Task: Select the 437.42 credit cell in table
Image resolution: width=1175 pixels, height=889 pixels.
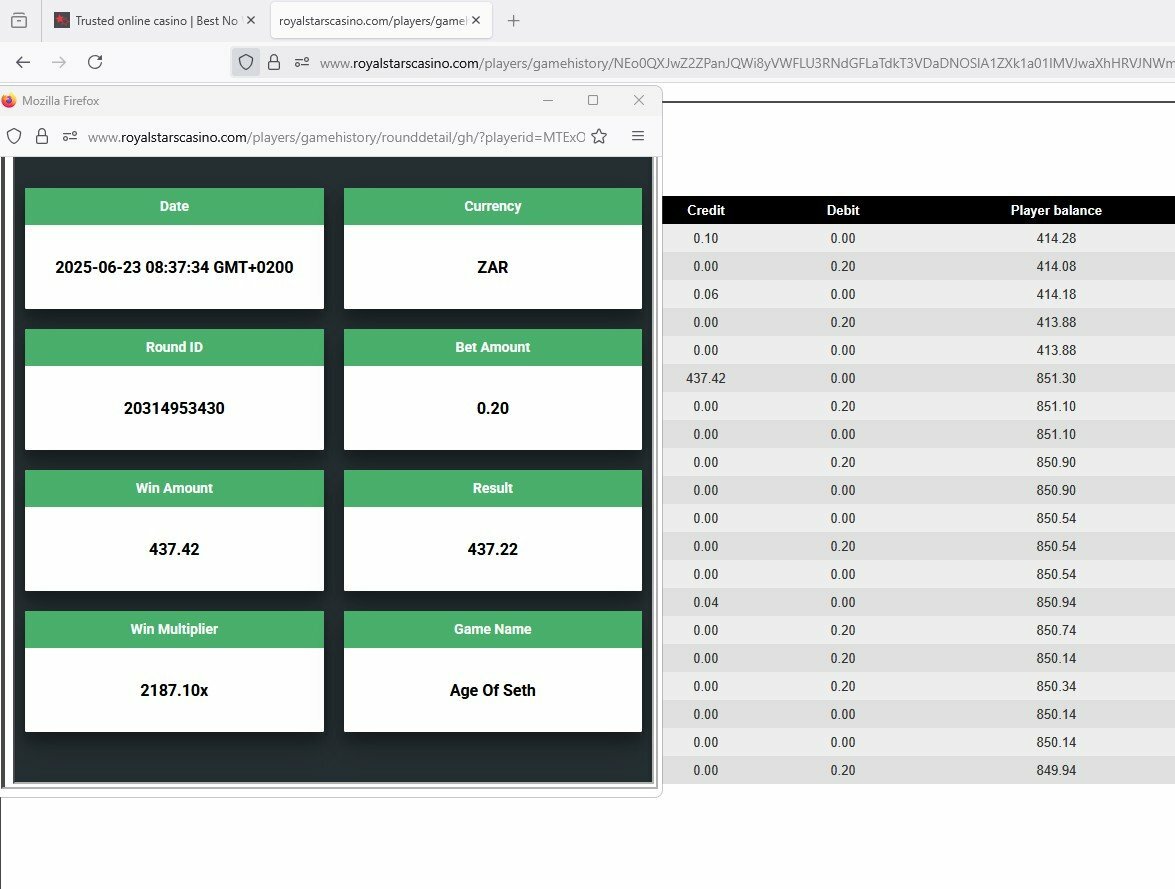Action: [x=706, y=378]
